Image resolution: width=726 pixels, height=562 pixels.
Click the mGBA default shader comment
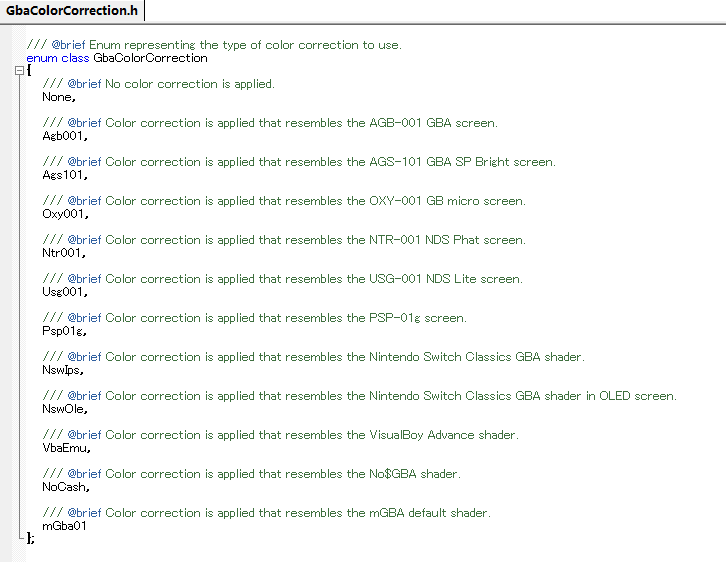pos(266,513)
